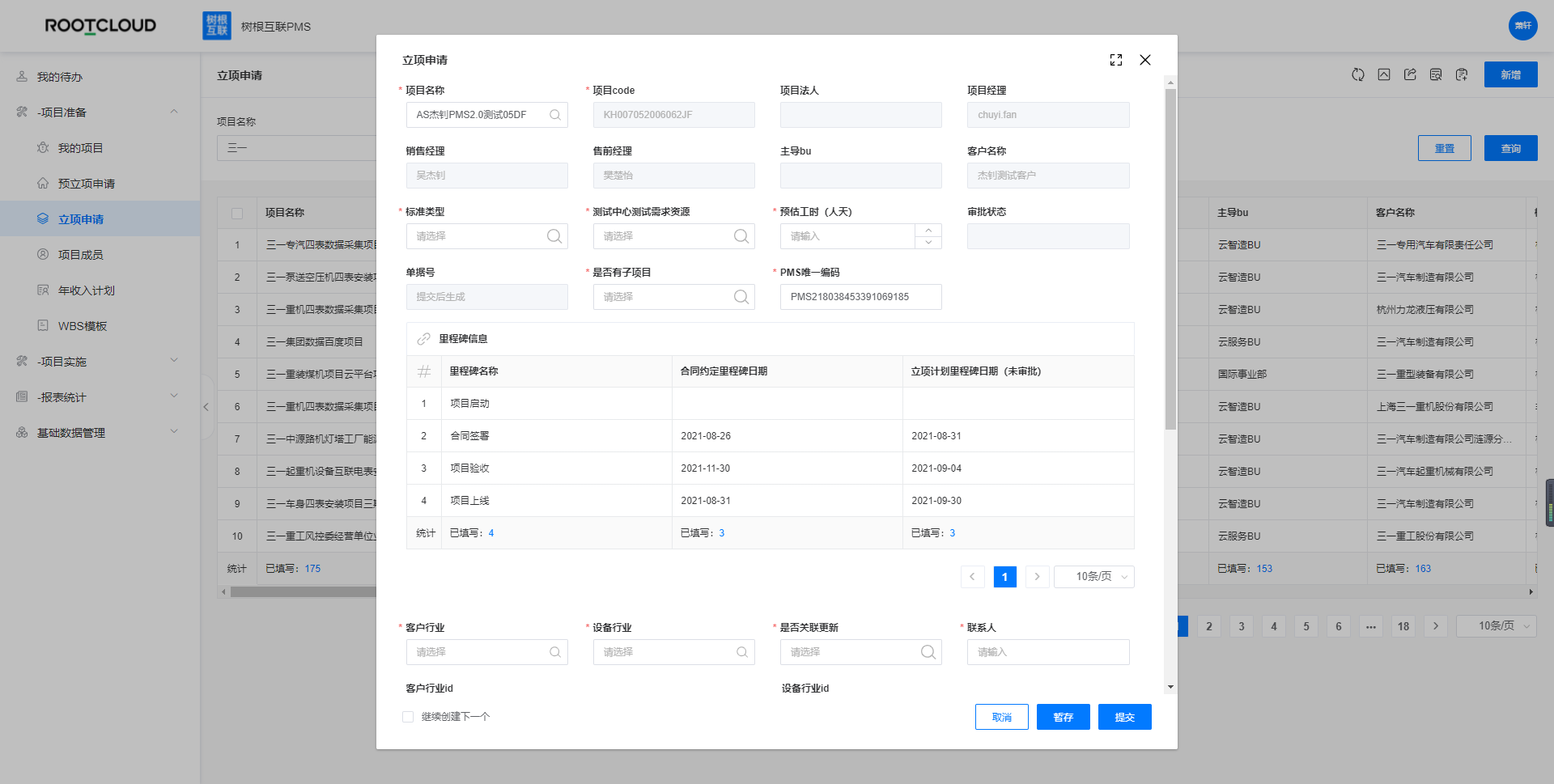This screenshot has width=1554, height=784.
Task: Click search icon in 是否有子项目 field
Action: [x=741, y=297]
